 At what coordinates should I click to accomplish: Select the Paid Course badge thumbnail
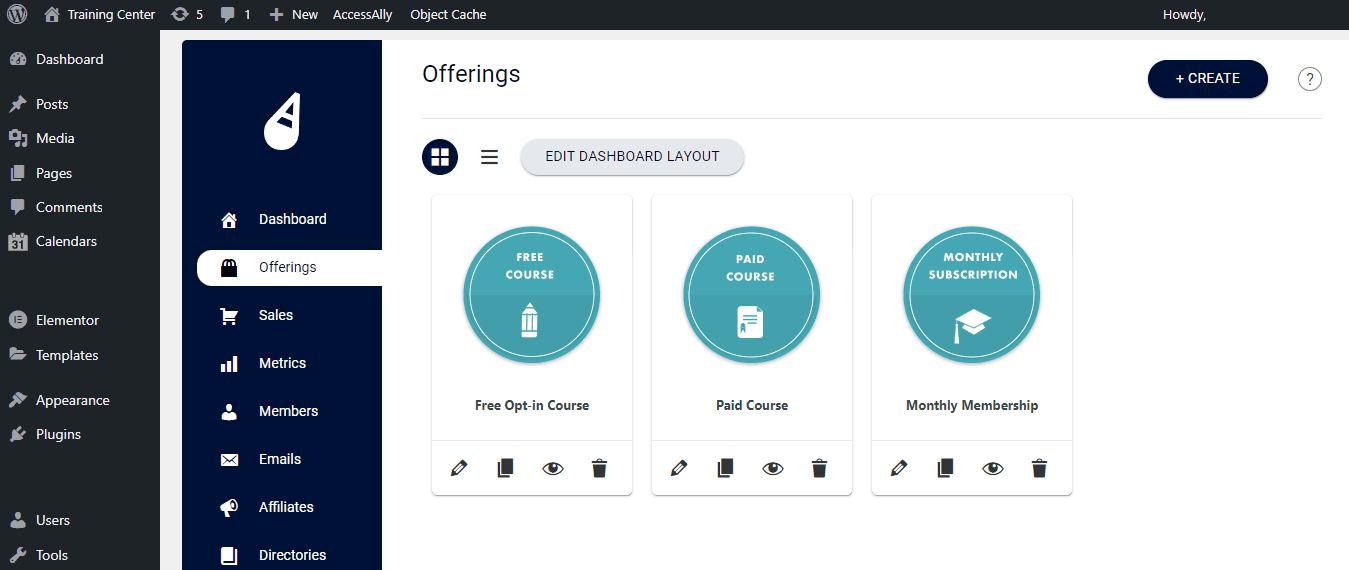click(751, 295)
